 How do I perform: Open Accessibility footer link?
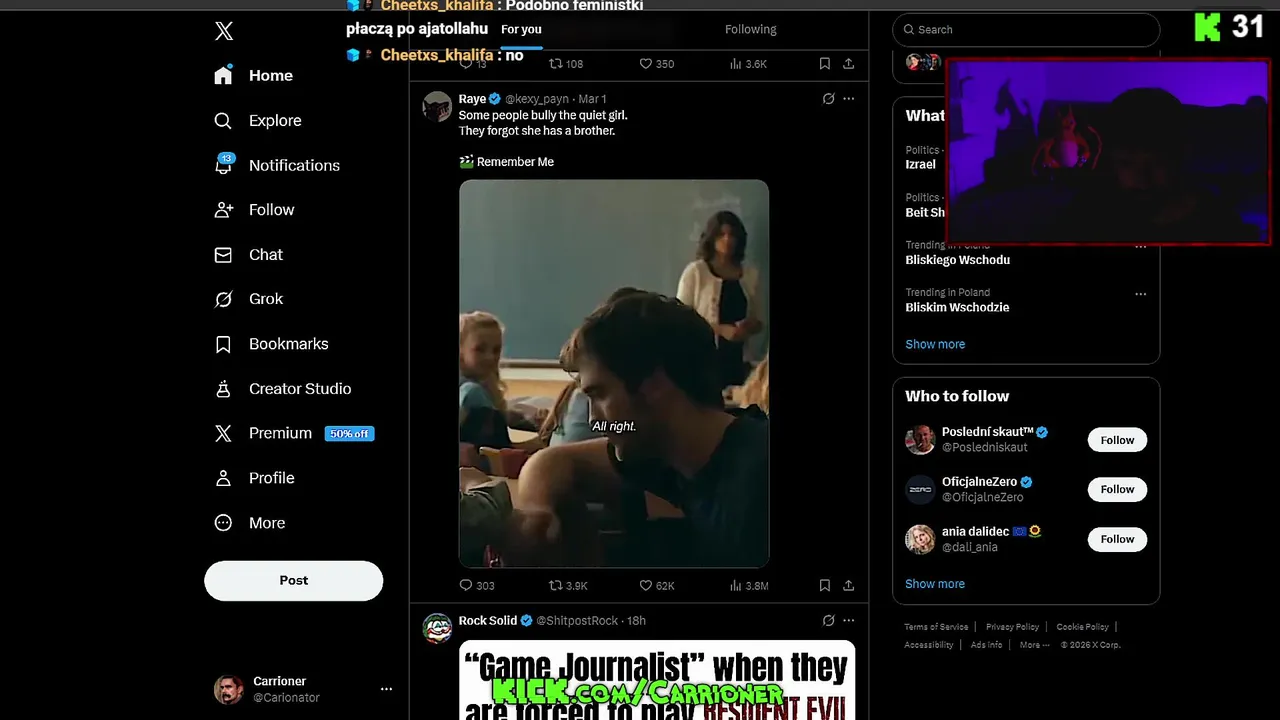pyautogui.click(x=929, y=645)
